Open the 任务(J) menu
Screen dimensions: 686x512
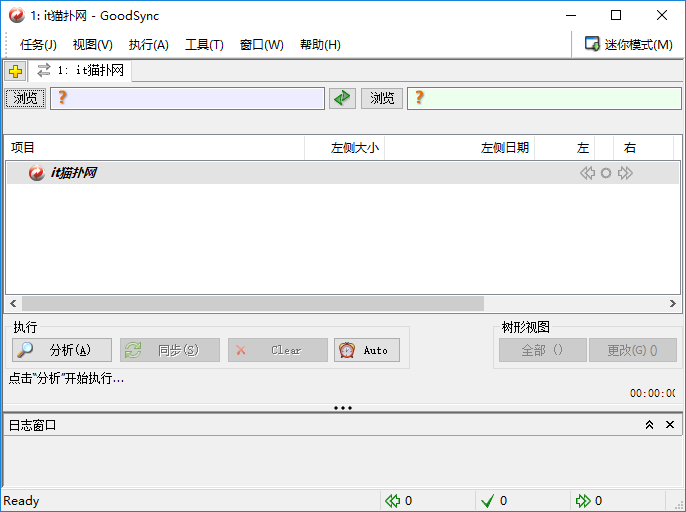(x=38, y=45)
